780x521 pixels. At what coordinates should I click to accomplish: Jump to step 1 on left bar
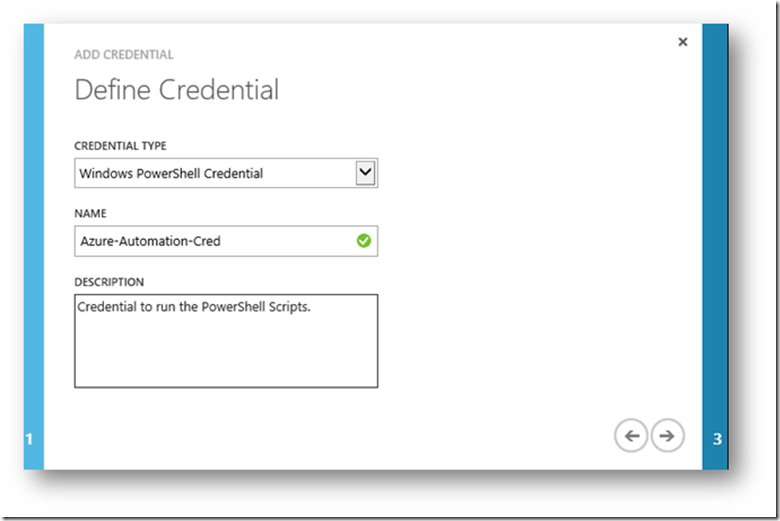tap(30, 439)
